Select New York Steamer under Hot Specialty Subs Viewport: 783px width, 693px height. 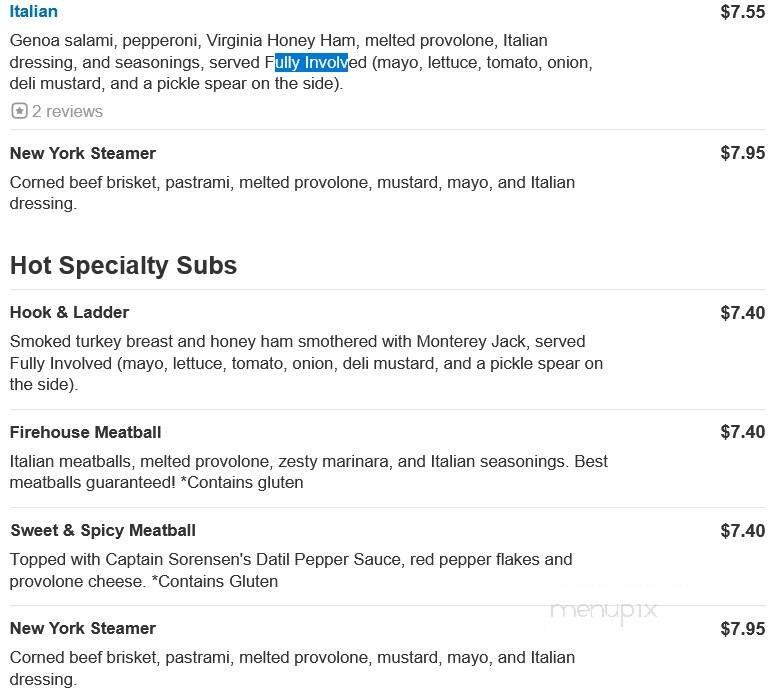pyautogui.click(x=82, y=628)
